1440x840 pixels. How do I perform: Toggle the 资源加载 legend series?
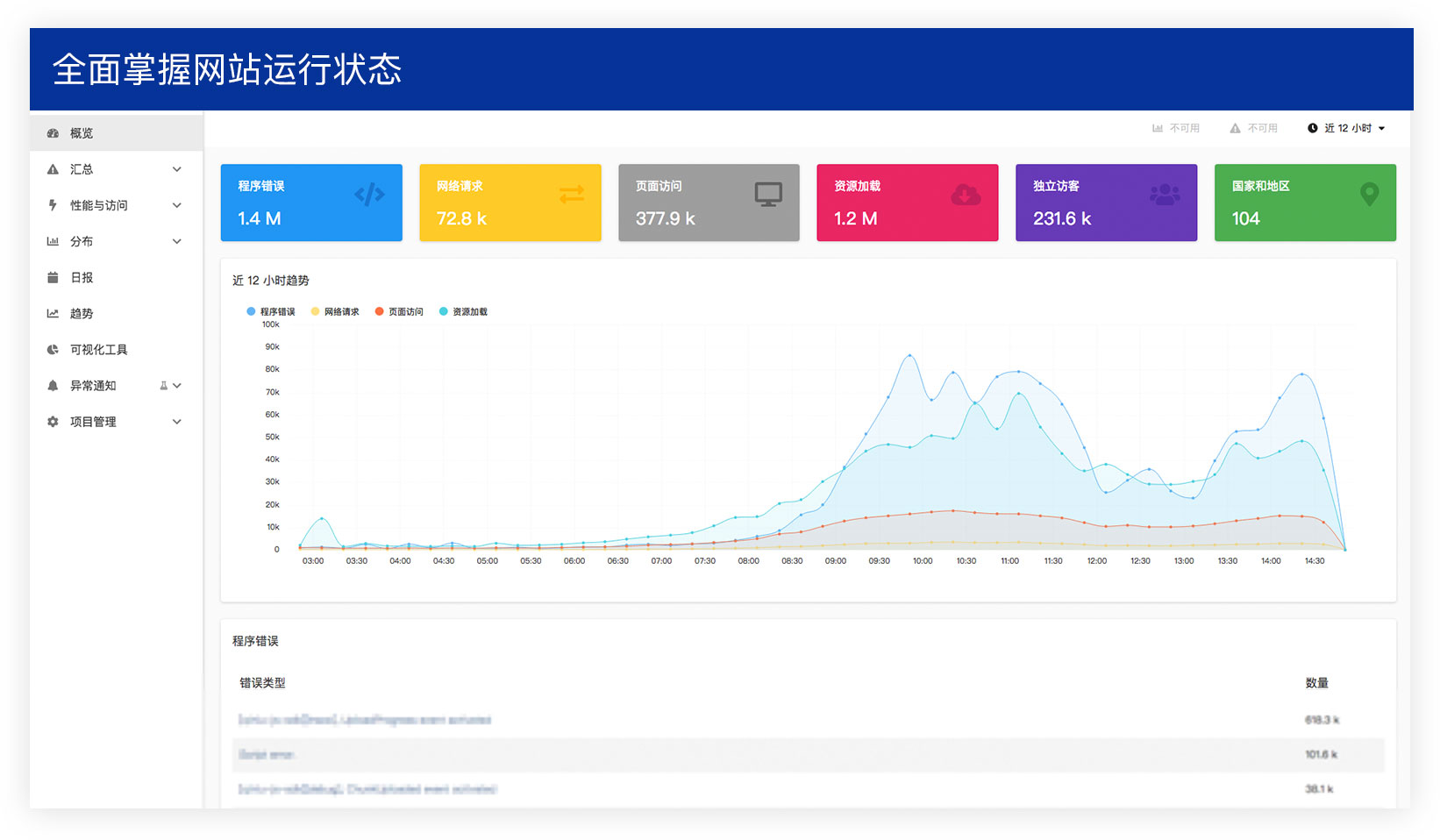click(463, 311)
